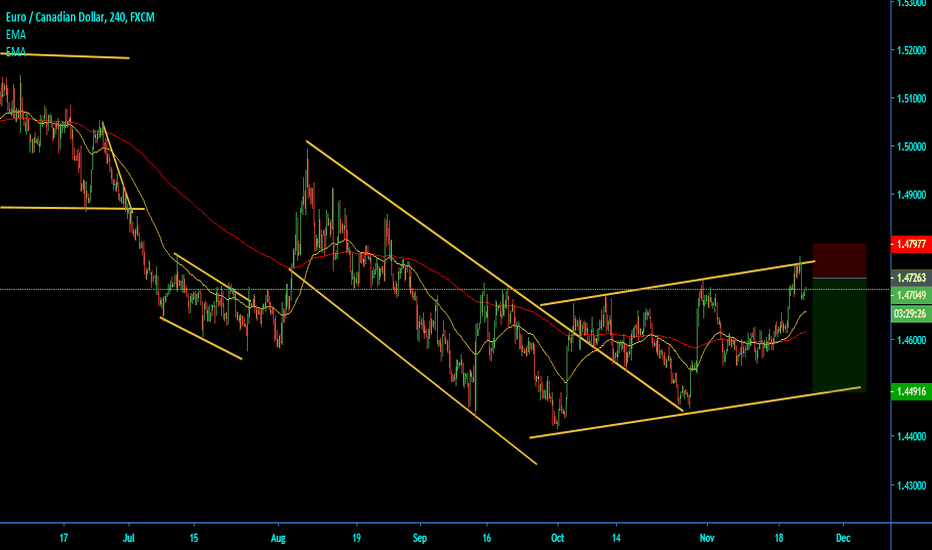Select the first EMA indicator label
932x550 pixels.
click(x=14, y=34)
